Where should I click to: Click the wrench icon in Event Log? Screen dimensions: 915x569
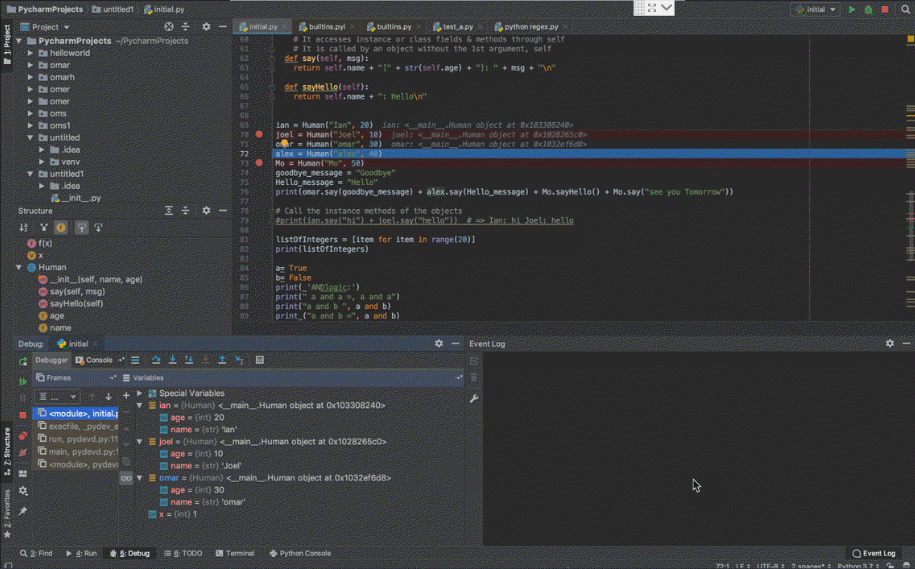coord(474,399)
